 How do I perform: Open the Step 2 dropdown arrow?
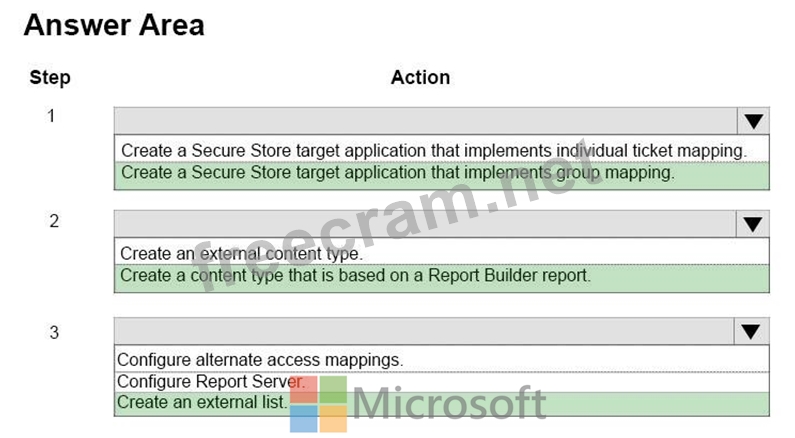tap(753, 224)
